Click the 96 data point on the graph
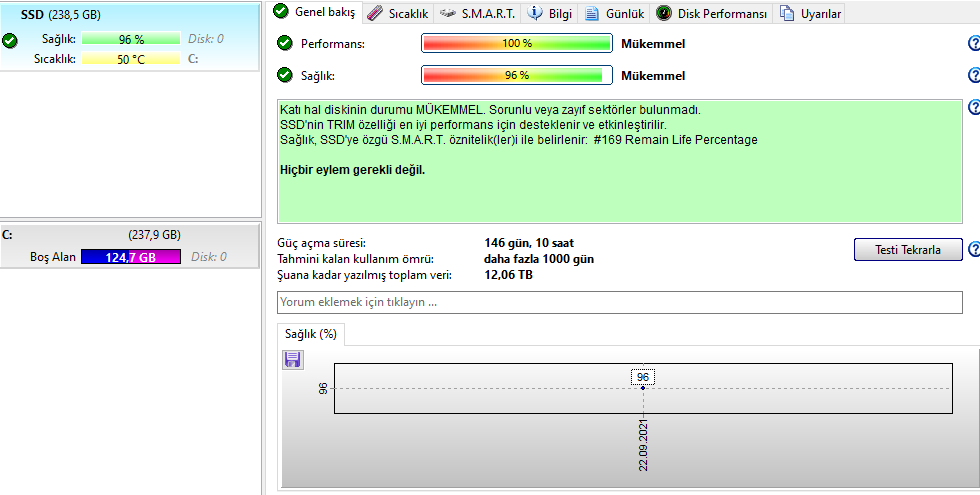This screenshot has height=495, width=980. 642,388
